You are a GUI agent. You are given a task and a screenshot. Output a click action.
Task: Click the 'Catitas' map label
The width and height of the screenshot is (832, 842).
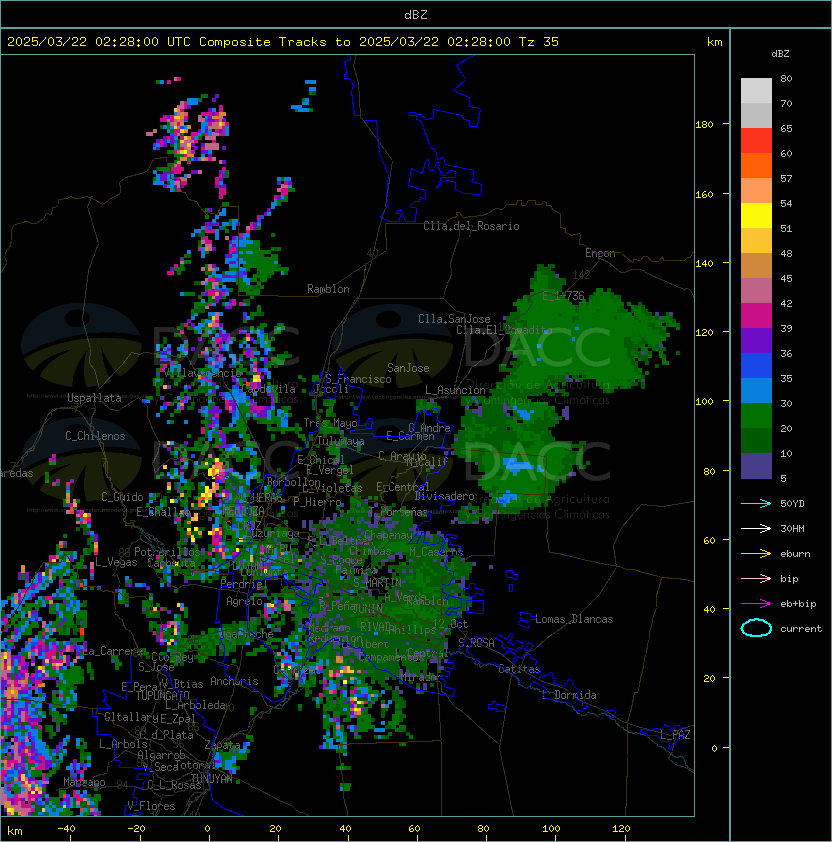pos(519,669)
